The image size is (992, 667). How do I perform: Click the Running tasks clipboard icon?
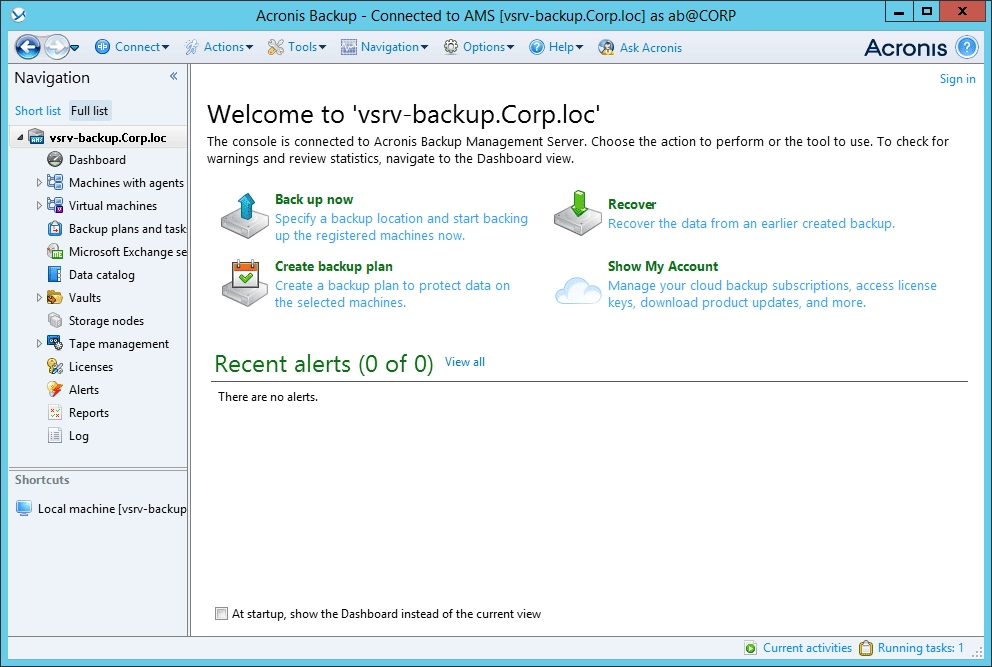[x=865, y=648]
